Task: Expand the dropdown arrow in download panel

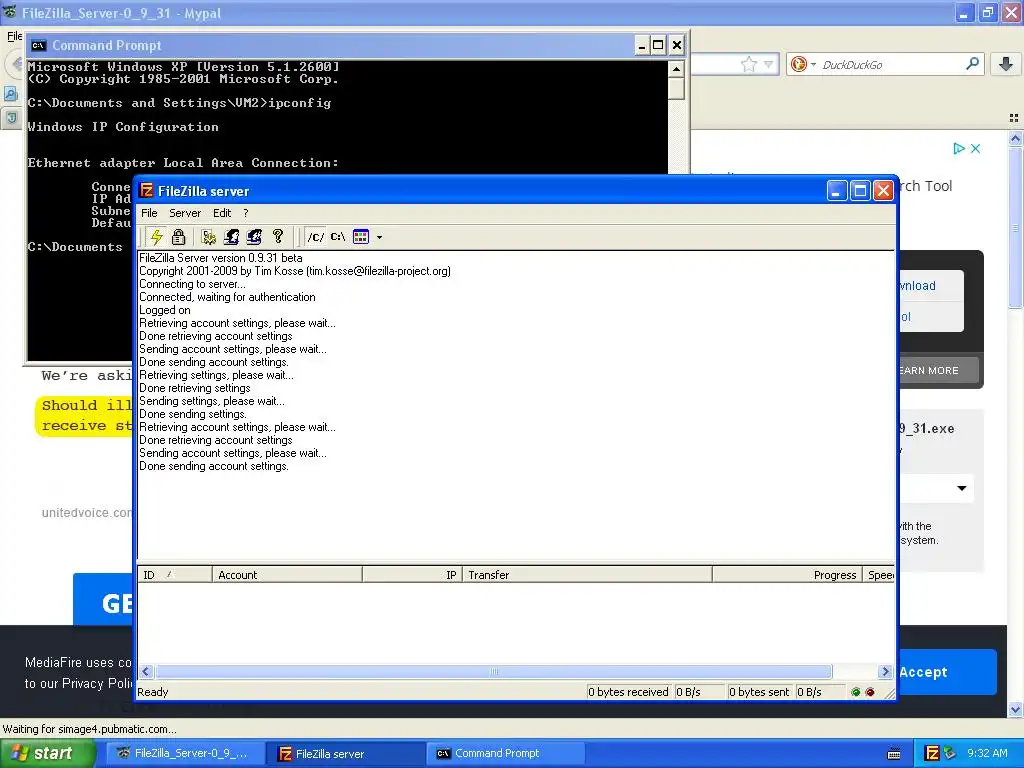Action: (x=961, y=488)
